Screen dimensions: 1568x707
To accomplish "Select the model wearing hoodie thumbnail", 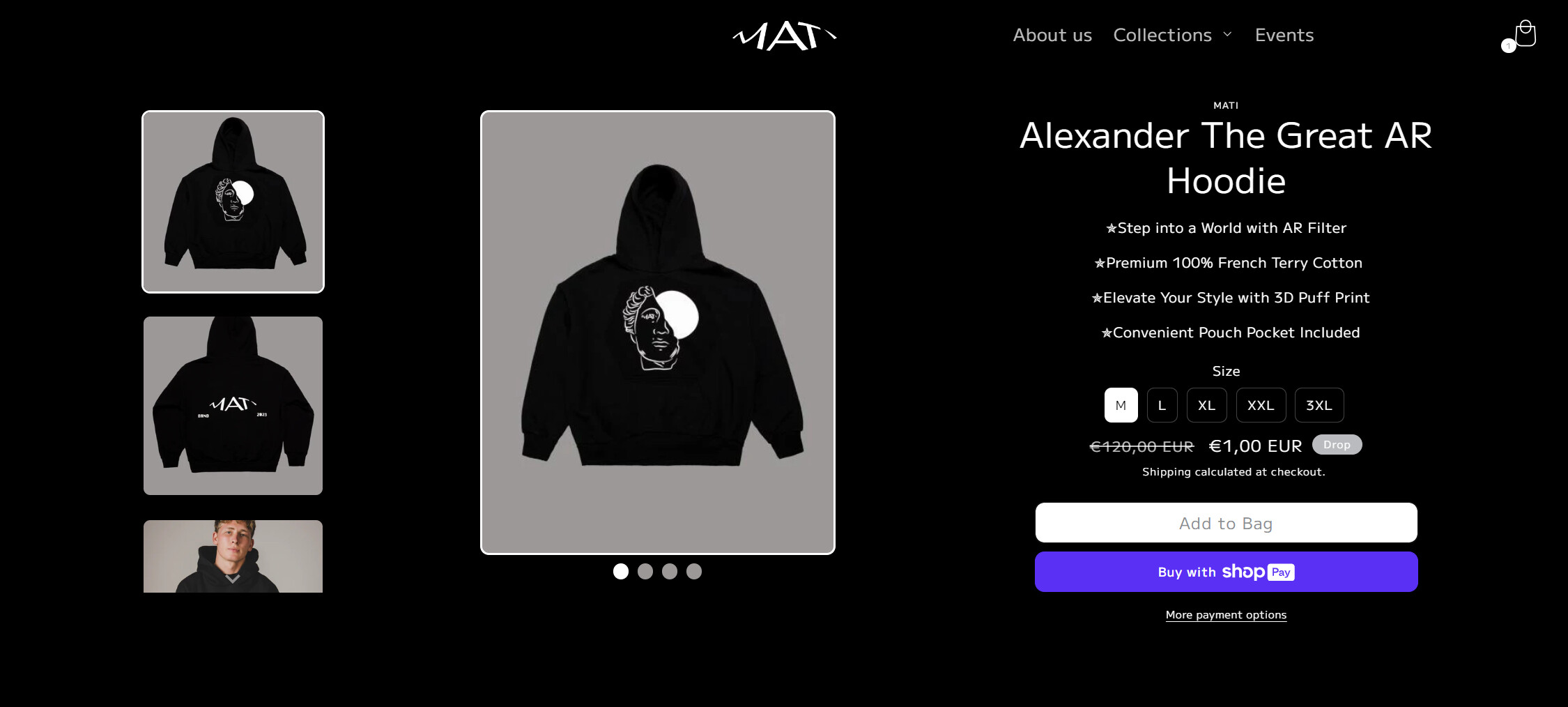I will [233, 556].
